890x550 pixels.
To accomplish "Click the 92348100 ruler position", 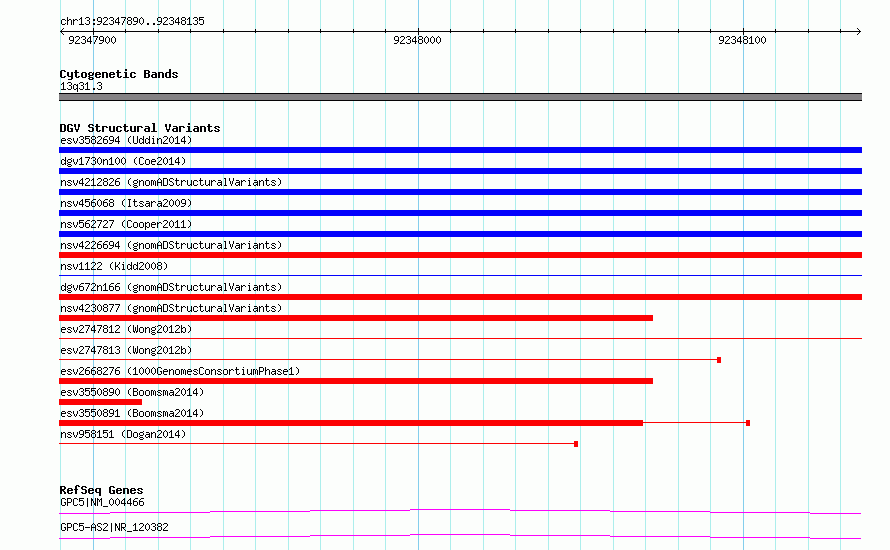I will tap(742, 40).
